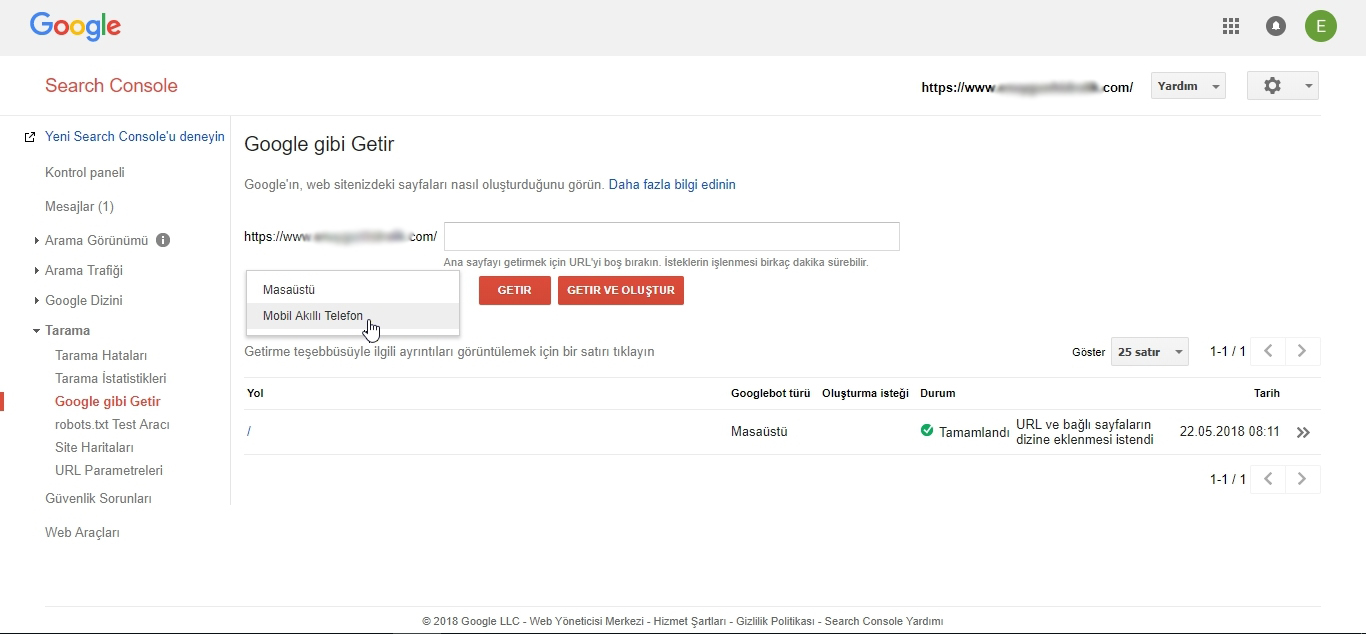Go to next page using top pagination arrow

(x=1302, y=351)
